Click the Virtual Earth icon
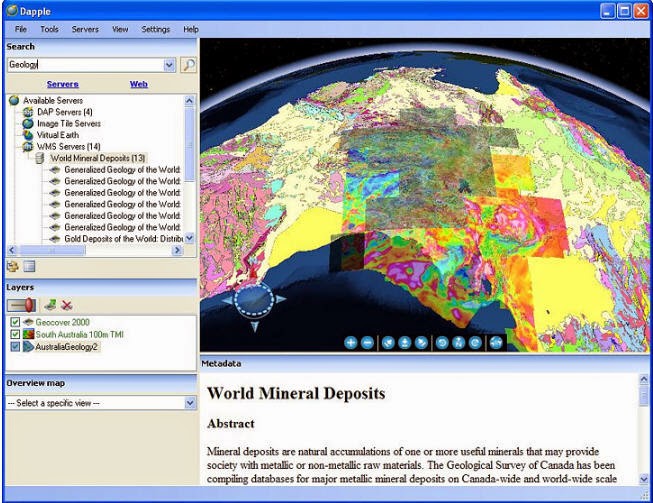The width and height of the screenshot is (653, 503). (28, 135)
